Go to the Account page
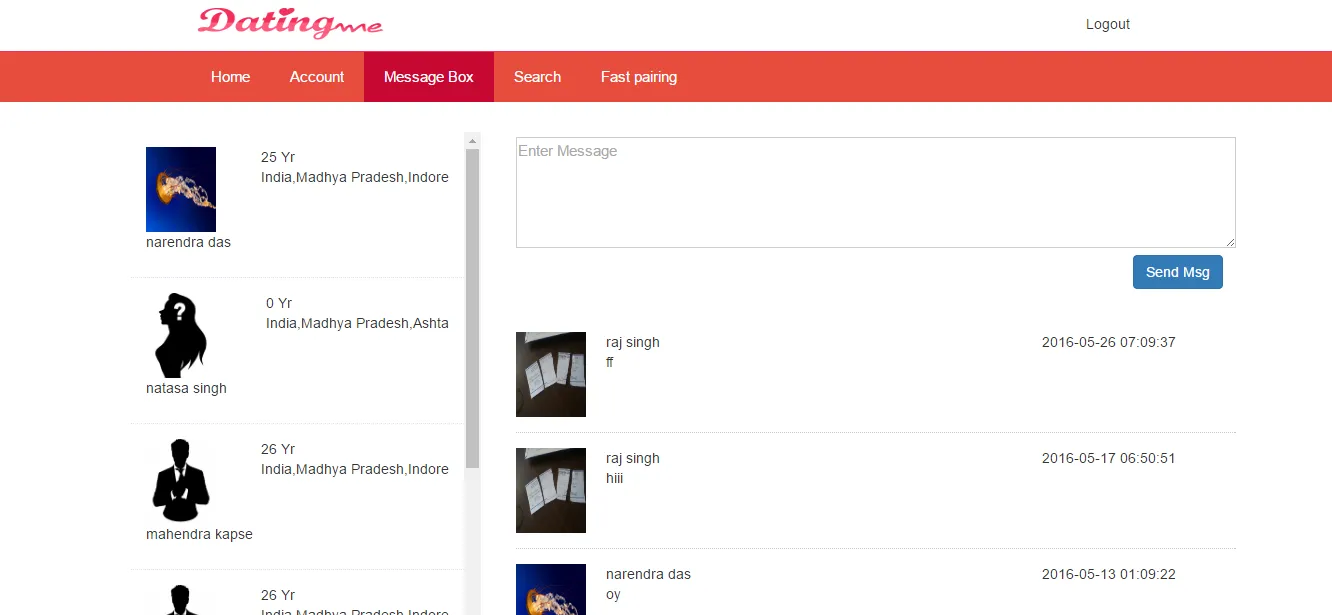Viewport: 1332px width, 615px height. click(x=317, y=77)
